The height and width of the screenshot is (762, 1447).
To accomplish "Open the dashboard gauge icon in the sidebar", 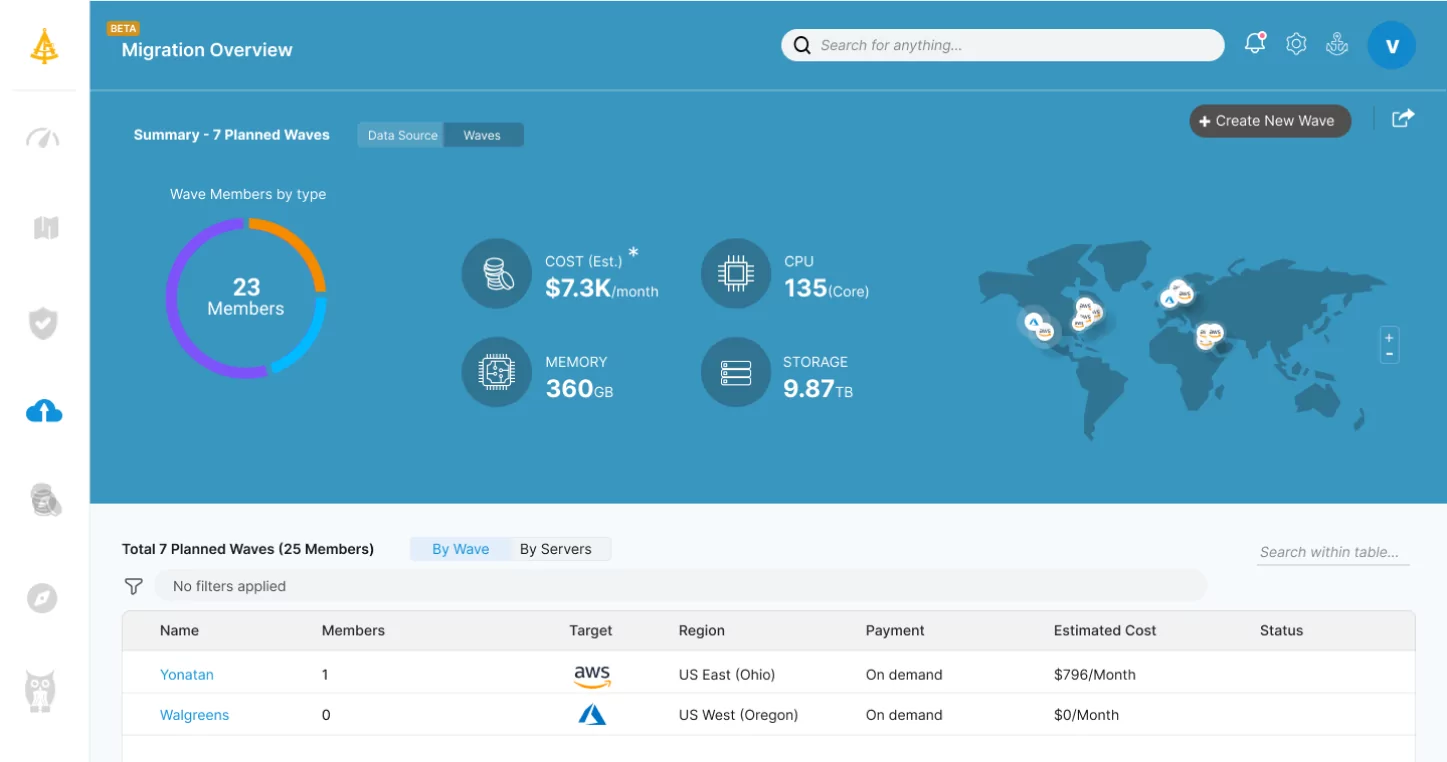I will 43,138.
